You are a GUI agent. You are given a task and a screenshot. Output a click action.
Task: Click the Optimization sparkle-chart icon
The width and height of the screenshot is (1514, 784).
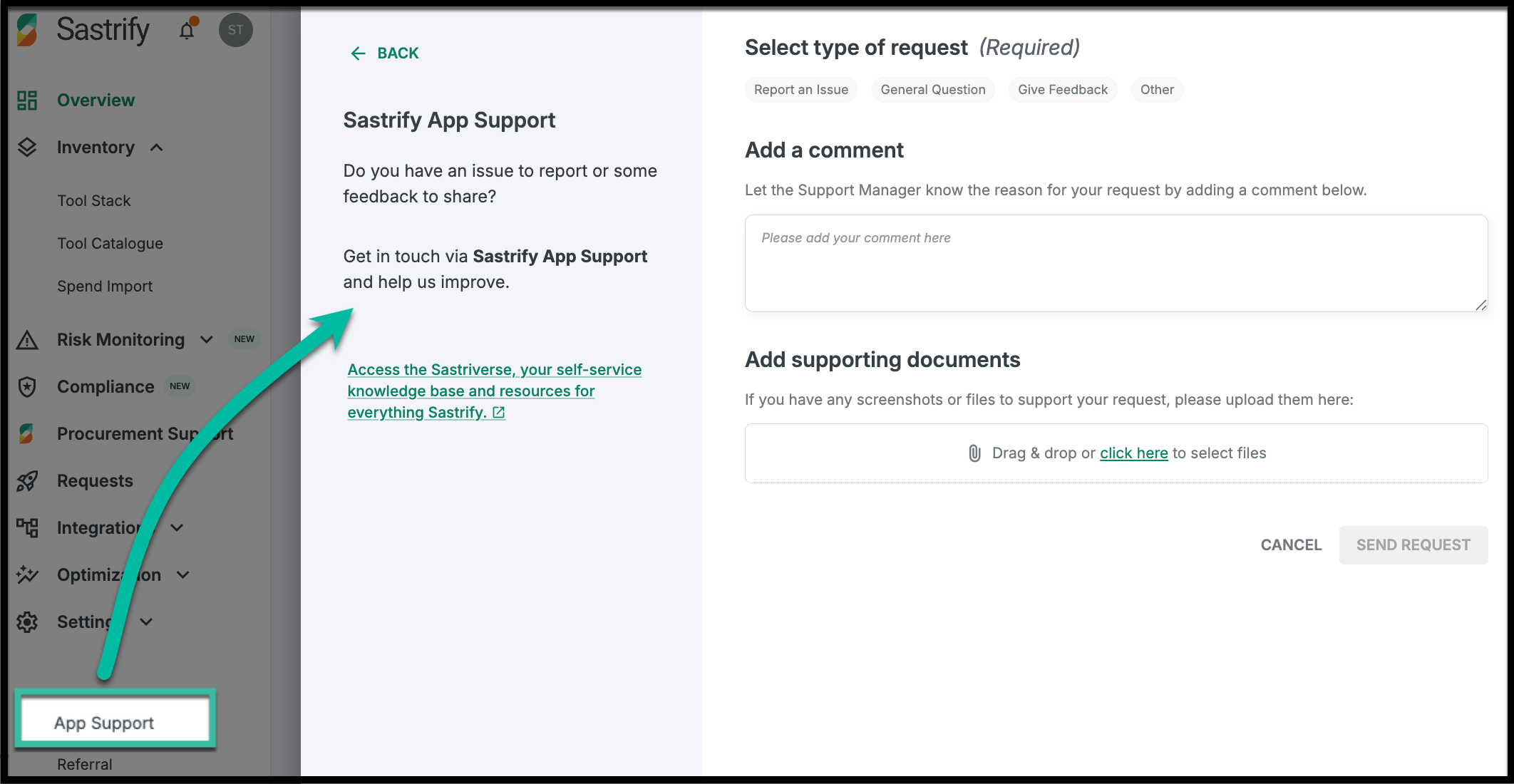(x=27, y=574)
